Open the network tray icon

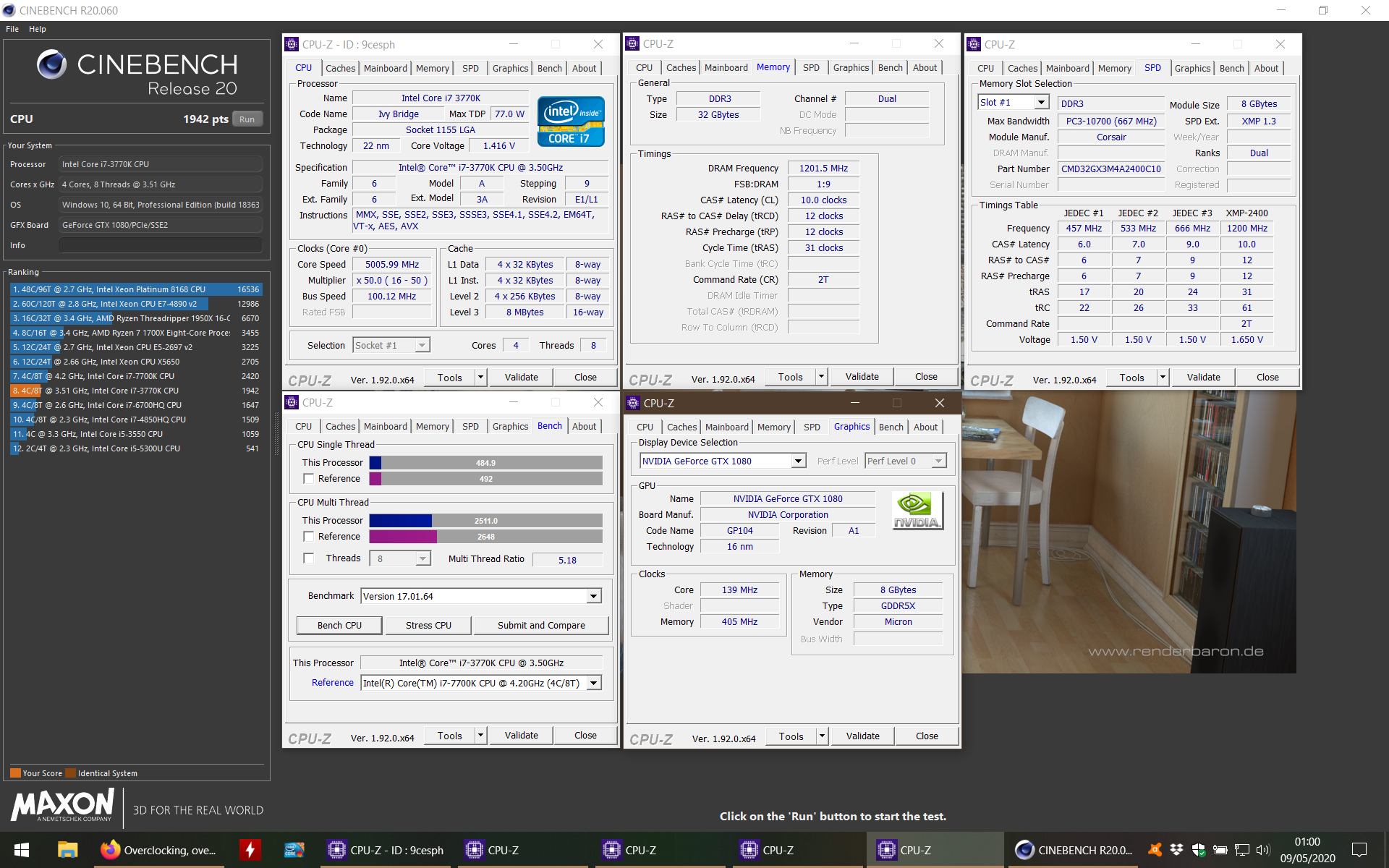(x=1242, y=849)
